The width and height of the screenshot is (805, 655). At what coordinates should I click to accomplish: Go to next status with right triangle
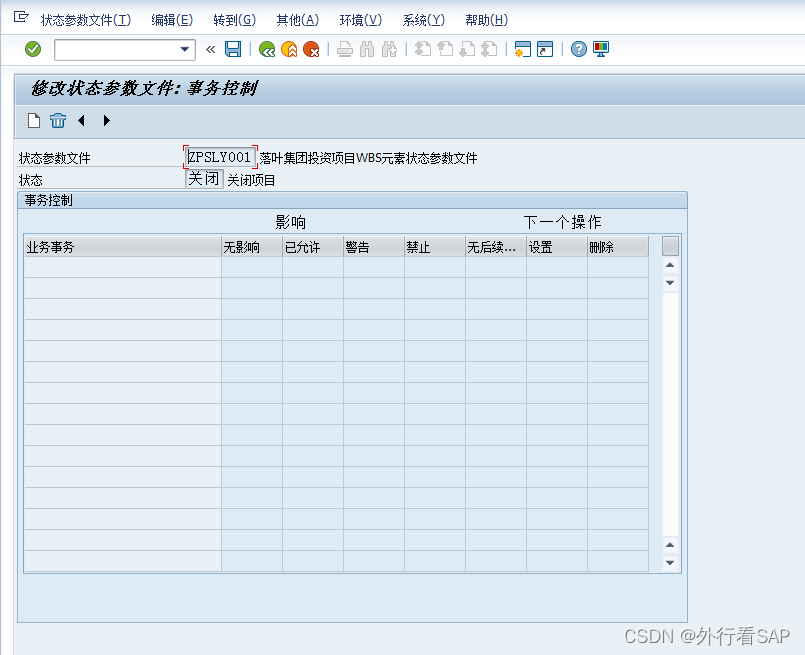coord(106,121)
